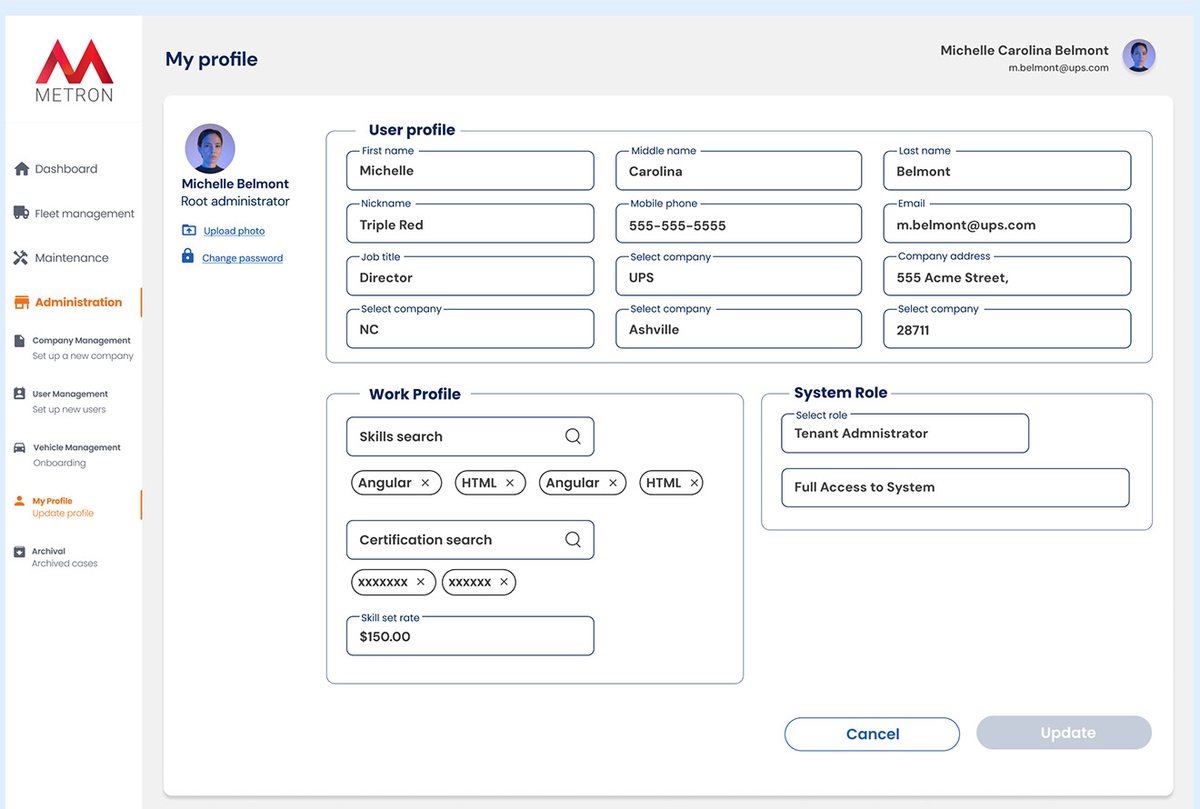The width and height of the screenshot is (1200, 809).
Task: Click the Full Access to System field
Action: (x=955, y=487)
